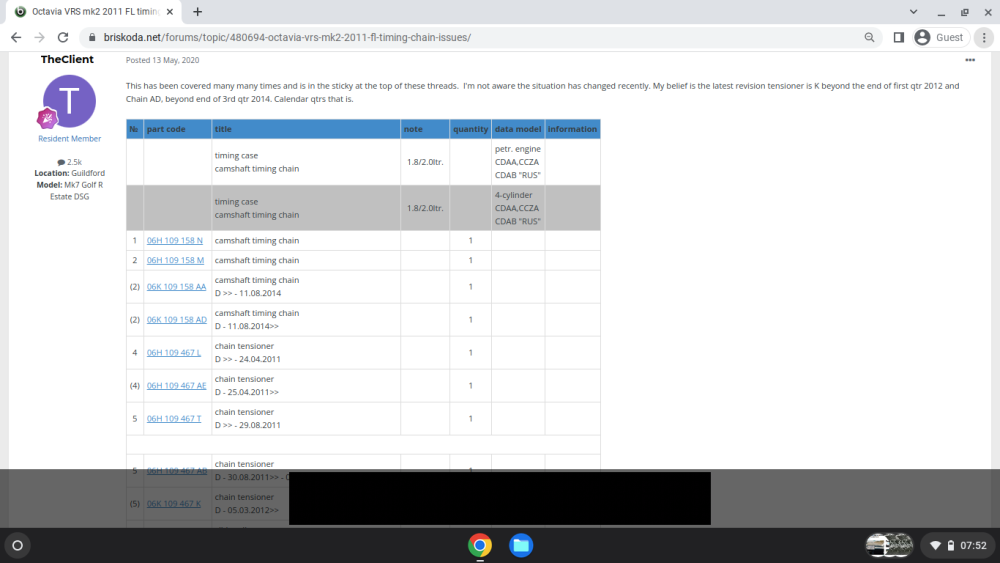
Task: Select the Octavia VRS mk2 tab
Action: (x=94, y=11)
